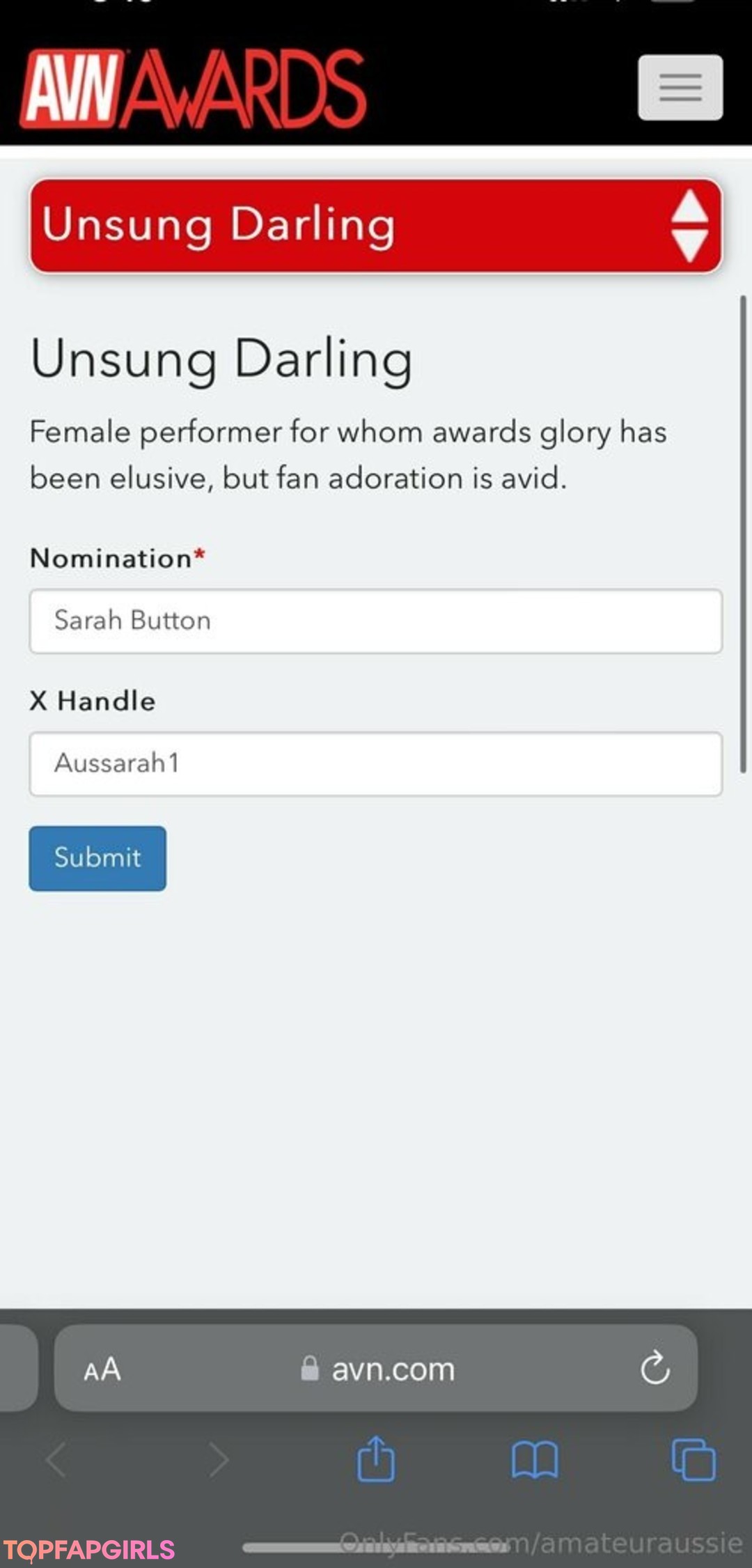Click the Nomination field label
752x1568 pixels.
click(111, 559)
